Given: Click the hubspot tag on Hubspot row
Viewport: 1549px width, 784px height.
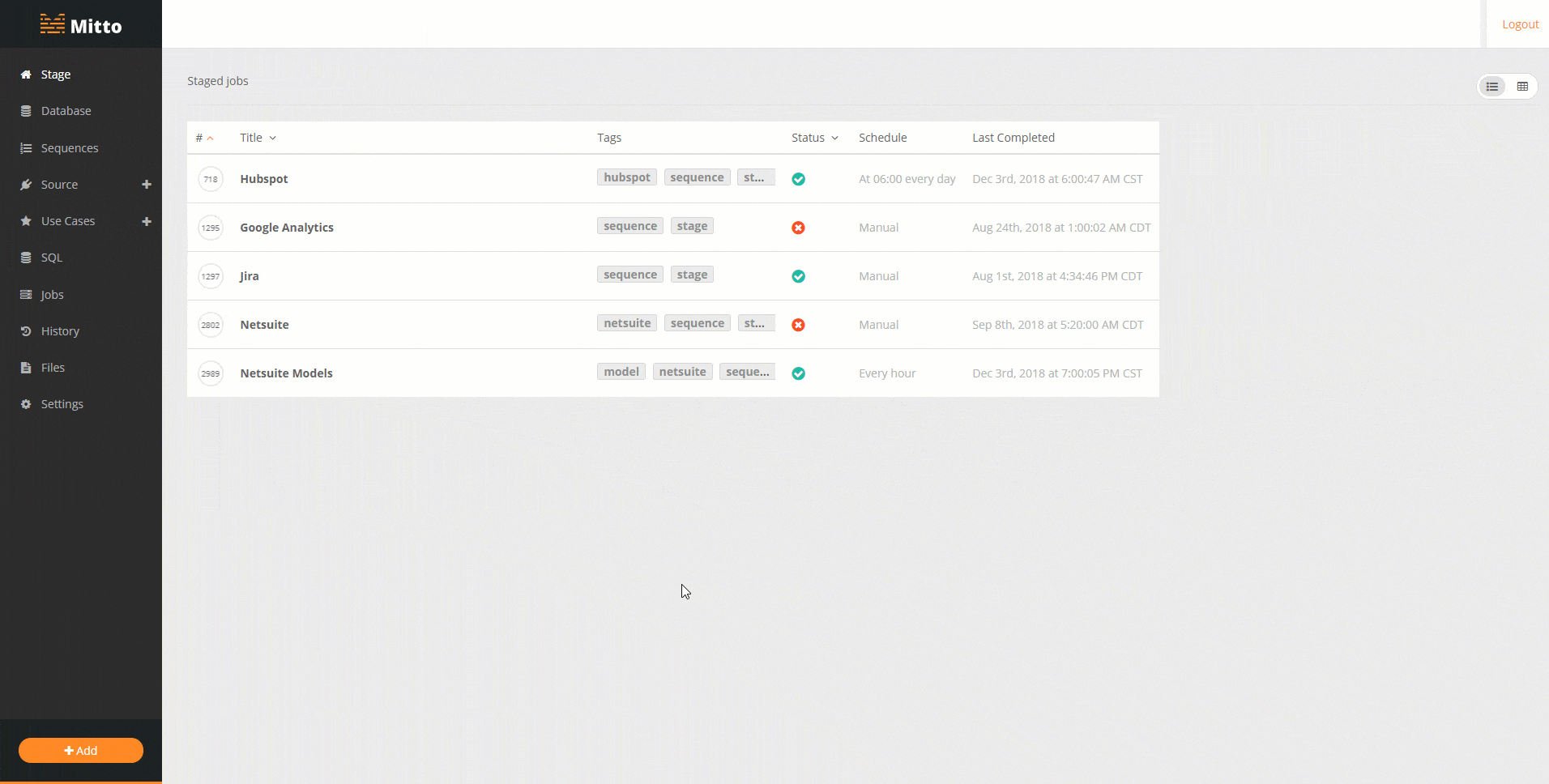Looking at the screenshot, I should pyautogui.click(x=627, y=177).
